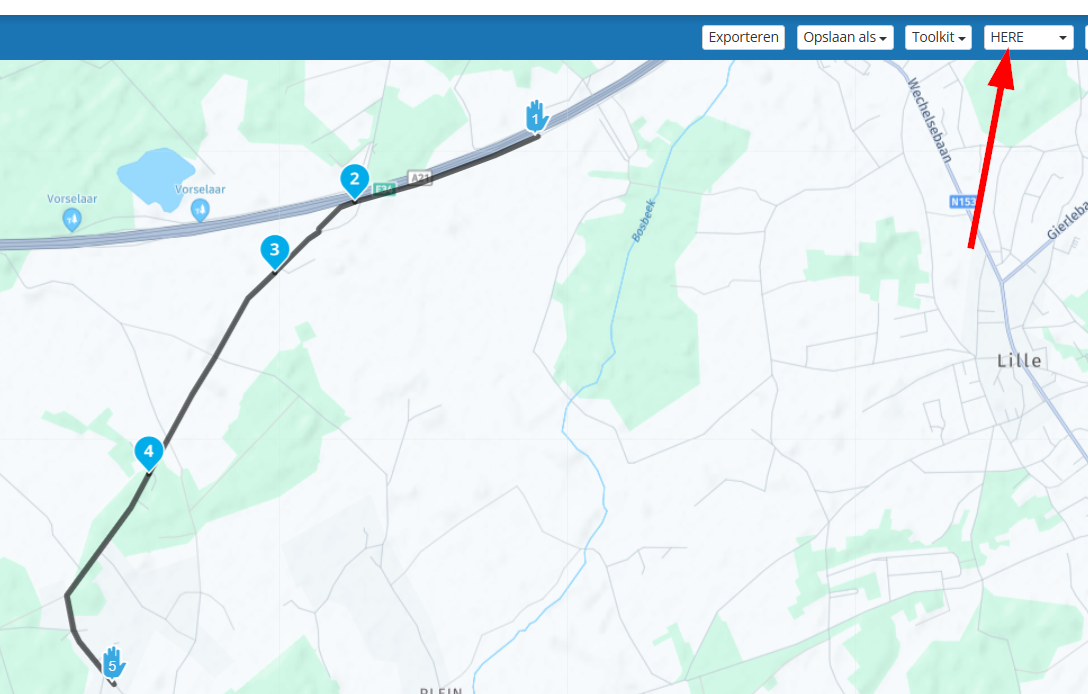This screenshot has height=694, width=1088.
Task: Click waypoint pin number 4
Action: click(x=148, y=453)
